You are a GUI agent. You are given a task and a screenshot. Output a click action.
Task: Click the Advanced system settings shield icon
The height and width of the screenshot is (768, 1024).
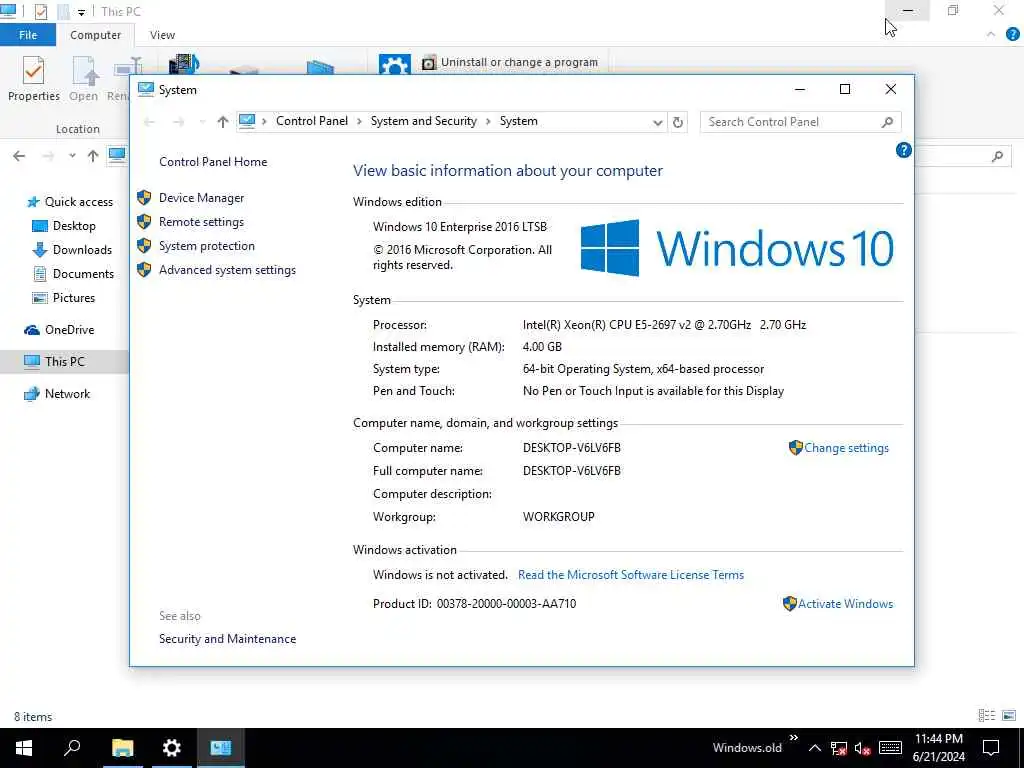[144, 270]
